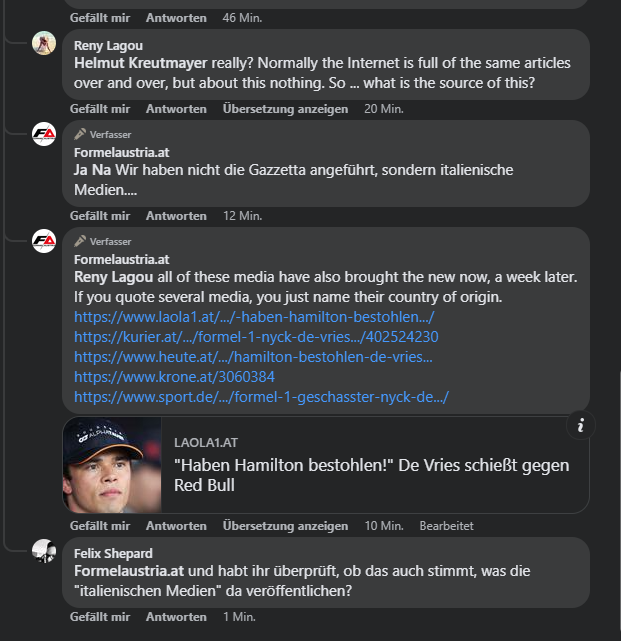Click the info icon on the link preview
The image size is (621, 641).
pos(580,425)
